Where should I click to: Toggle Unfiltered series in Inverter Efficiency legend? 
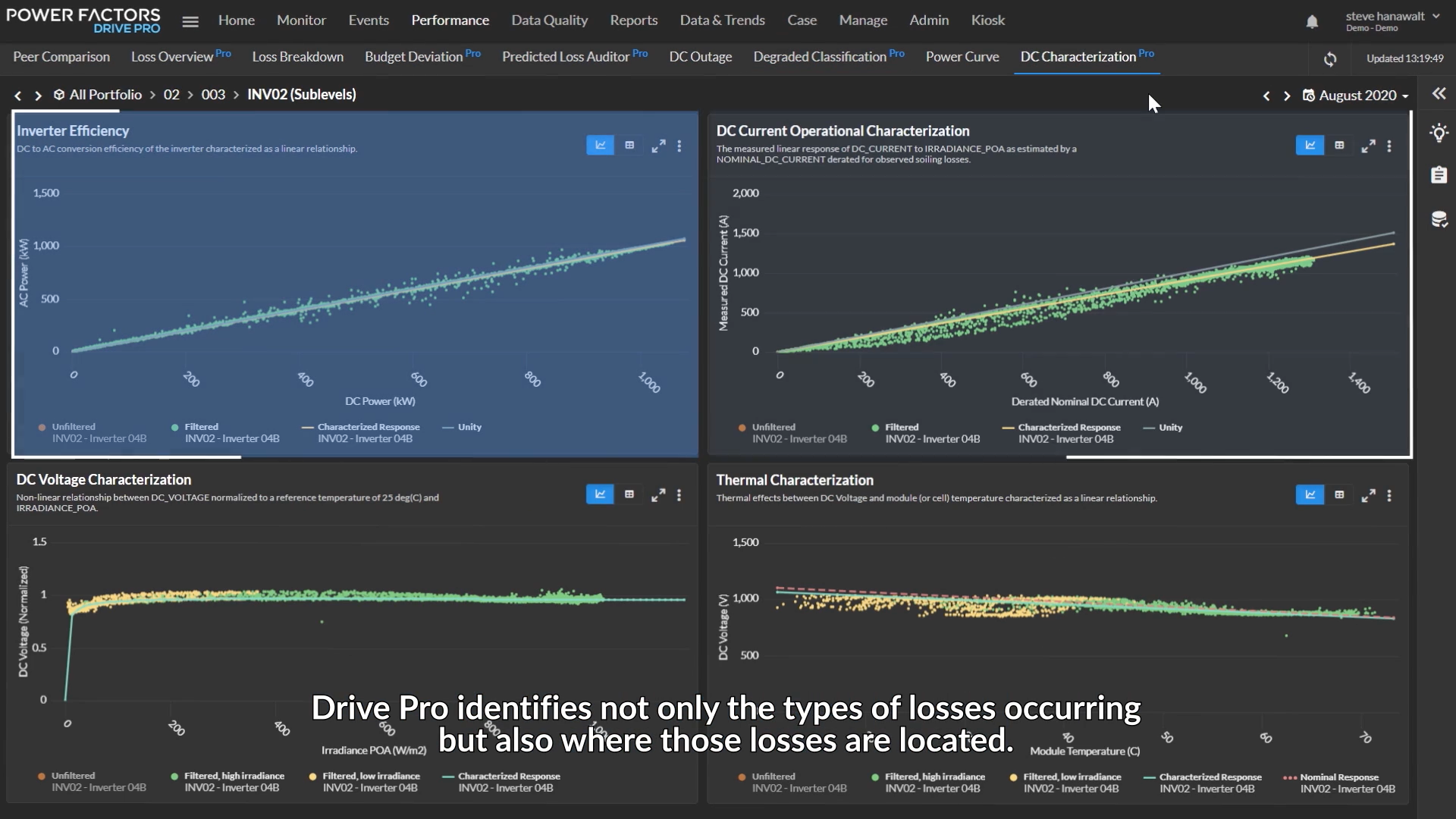[74, 427]
